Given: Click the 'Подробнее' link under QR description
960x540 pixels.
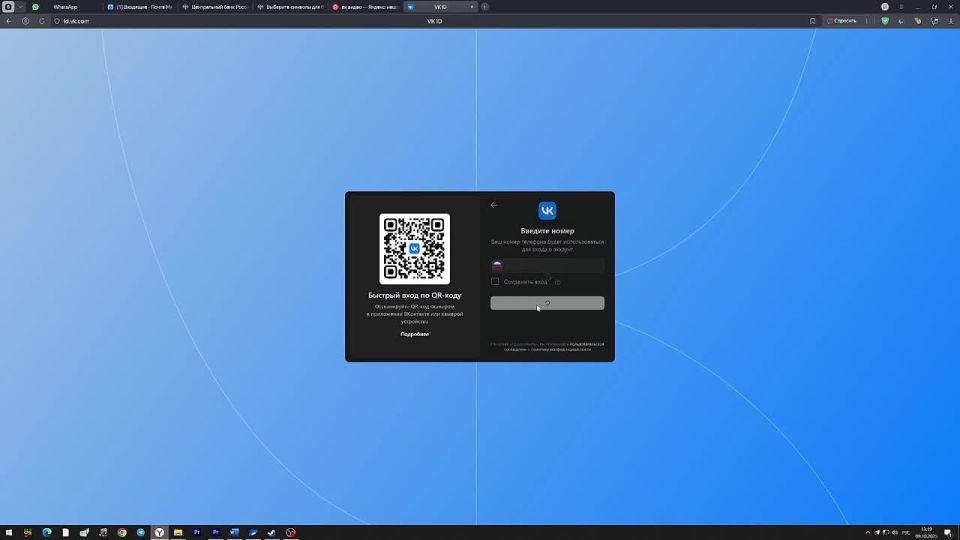Looking at the screenshot, I should (x=414, y=334).
